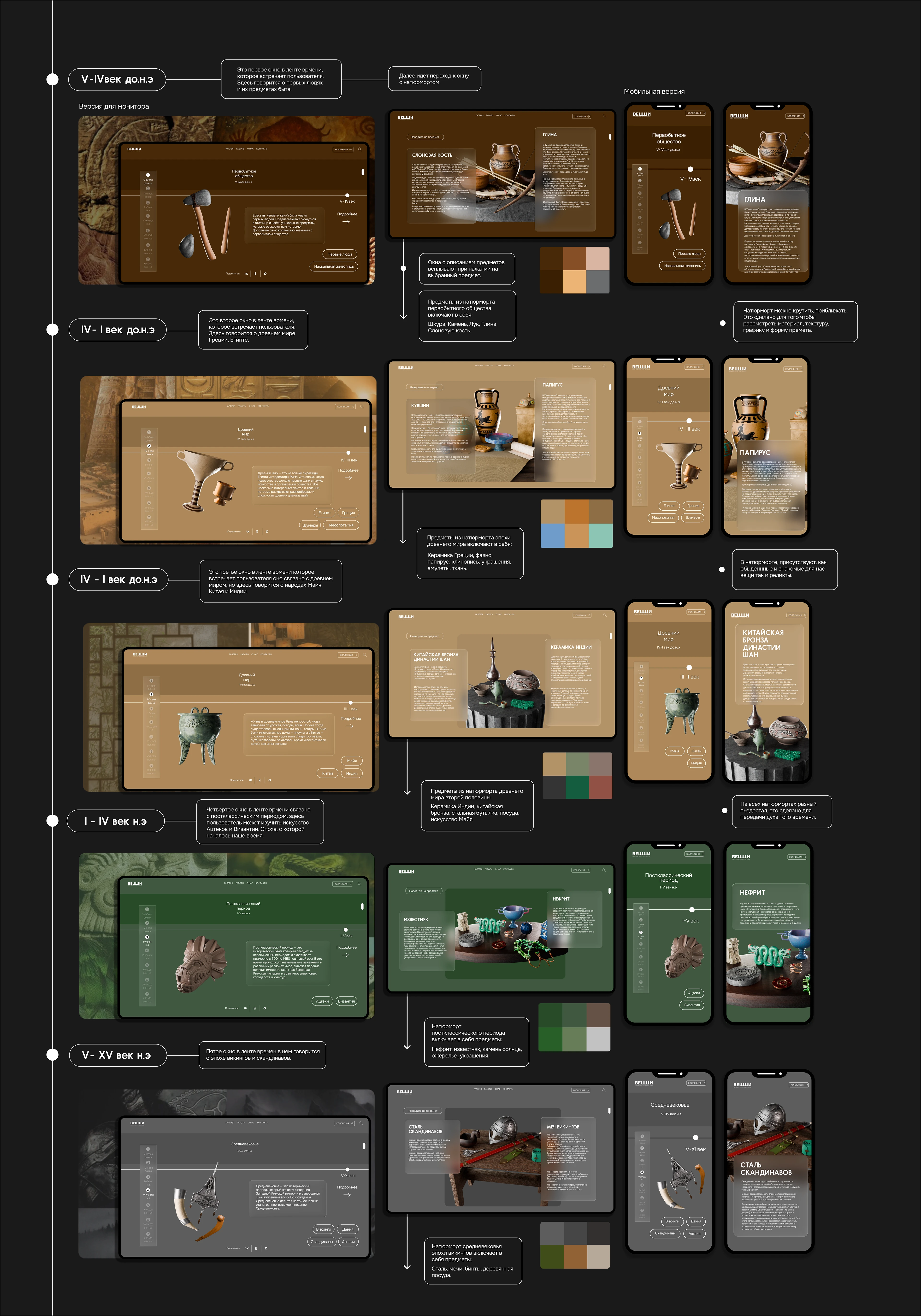Click Odnoklassniki icon on Средневековье monitor

[x=256, y=1248]
